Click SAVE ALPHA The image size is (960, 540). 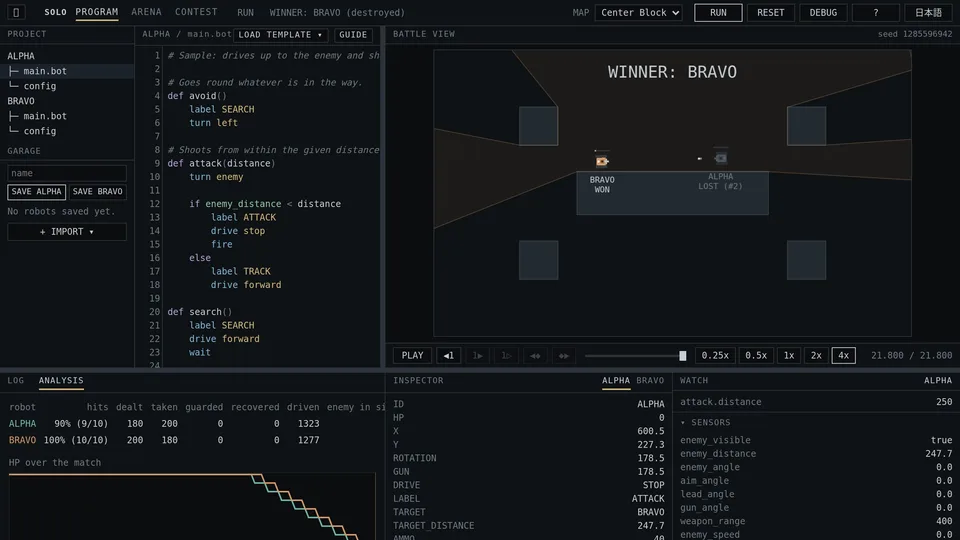37,192
